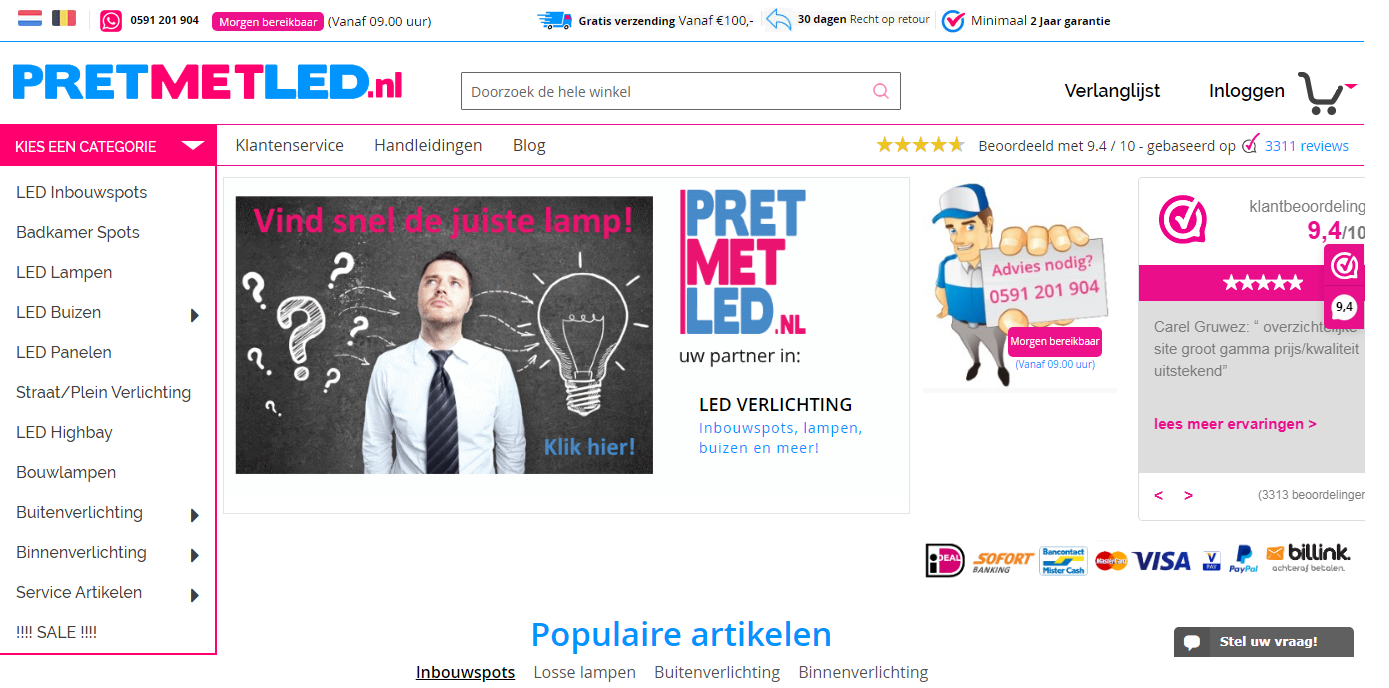This screenshot has width=1389, height=688.
Task: Click the iDEAL payment logo
Action: [x=945, y=560]
